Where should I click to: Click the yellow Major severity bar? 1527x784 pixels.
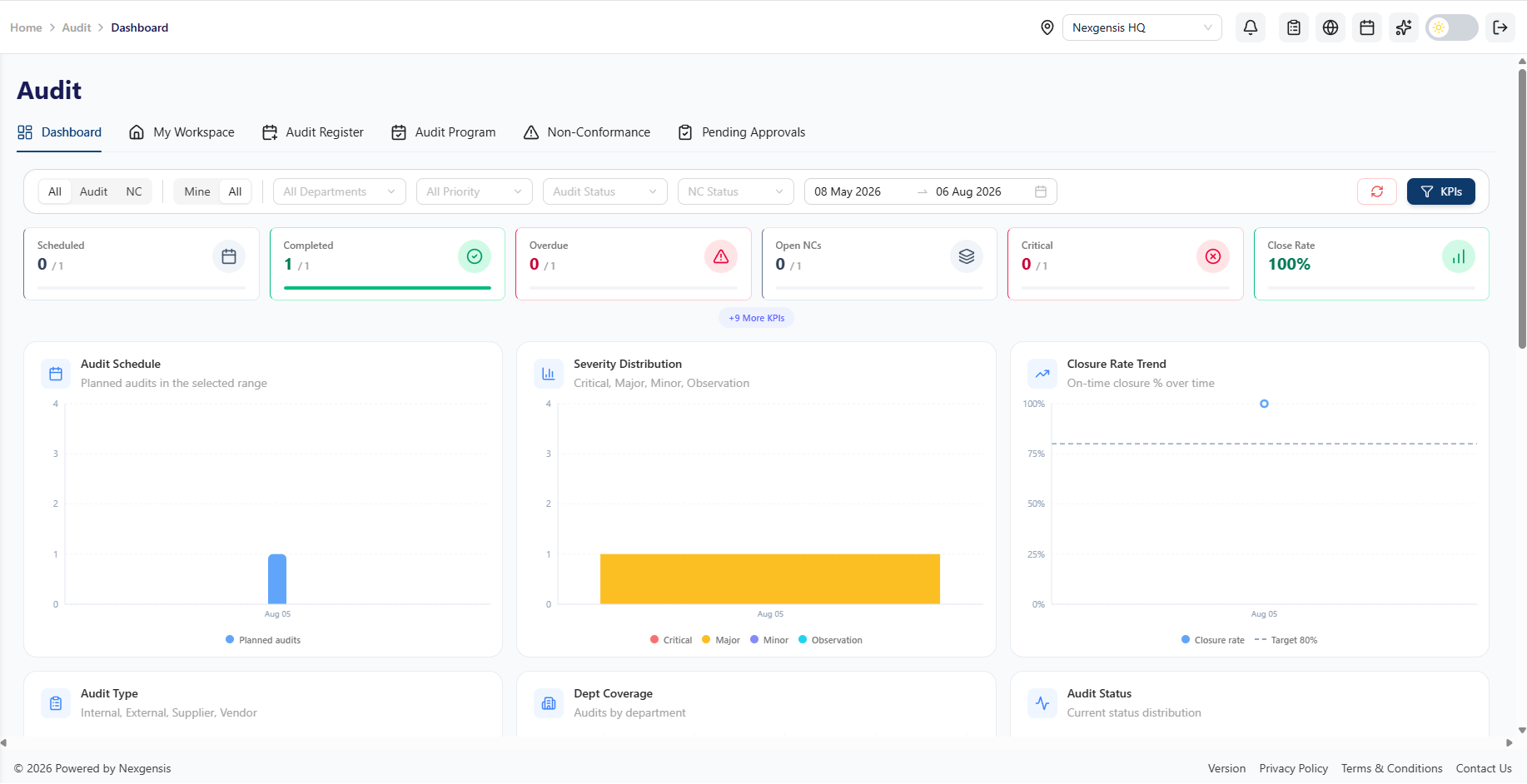pos(770,579)
